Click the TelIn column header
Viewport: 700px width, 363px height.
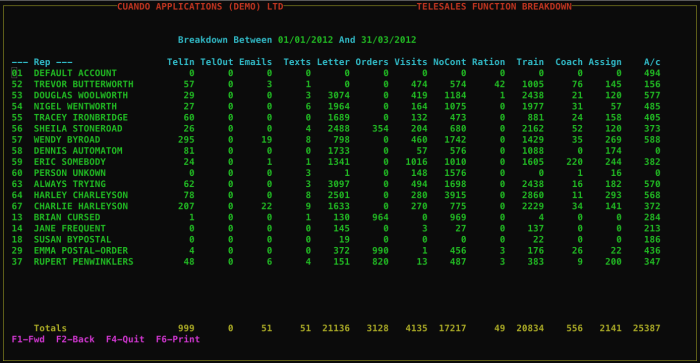(181, 62)
